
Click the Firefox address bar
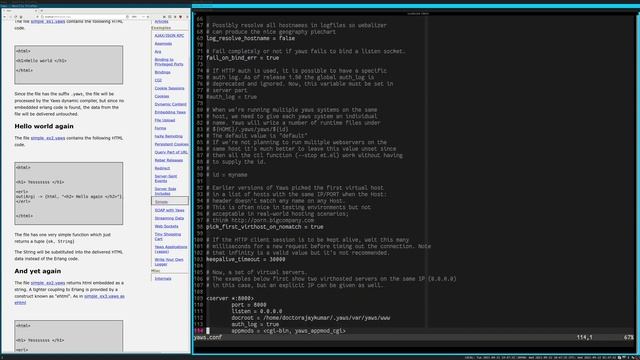tap(84, 17)
